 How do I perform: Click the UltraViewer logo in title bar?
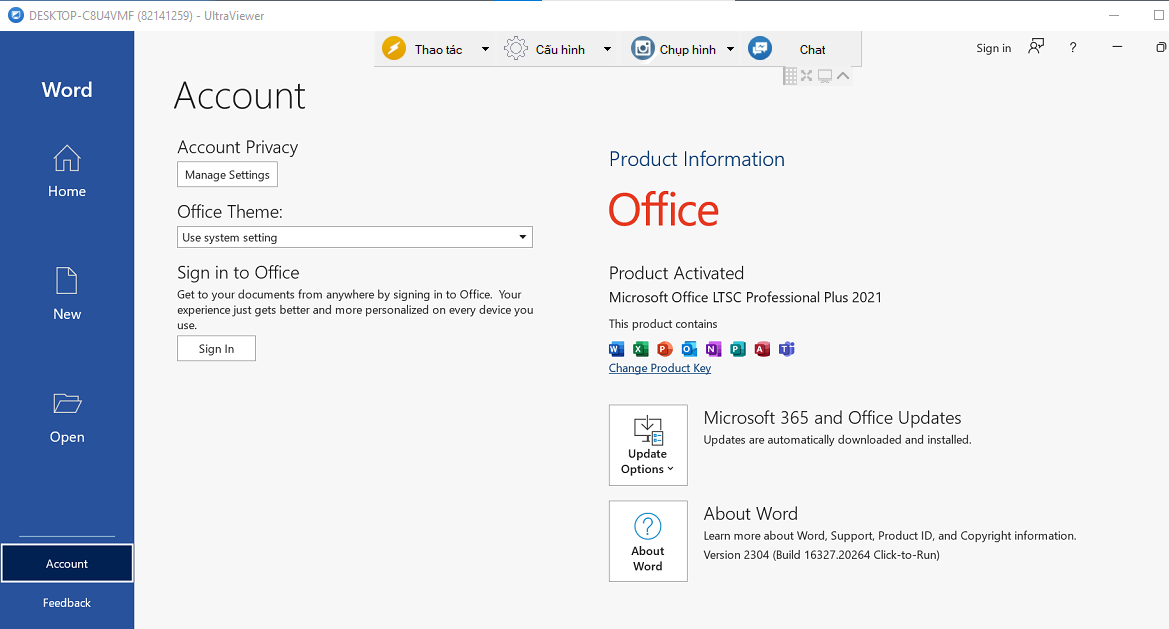tap(15, 15)
